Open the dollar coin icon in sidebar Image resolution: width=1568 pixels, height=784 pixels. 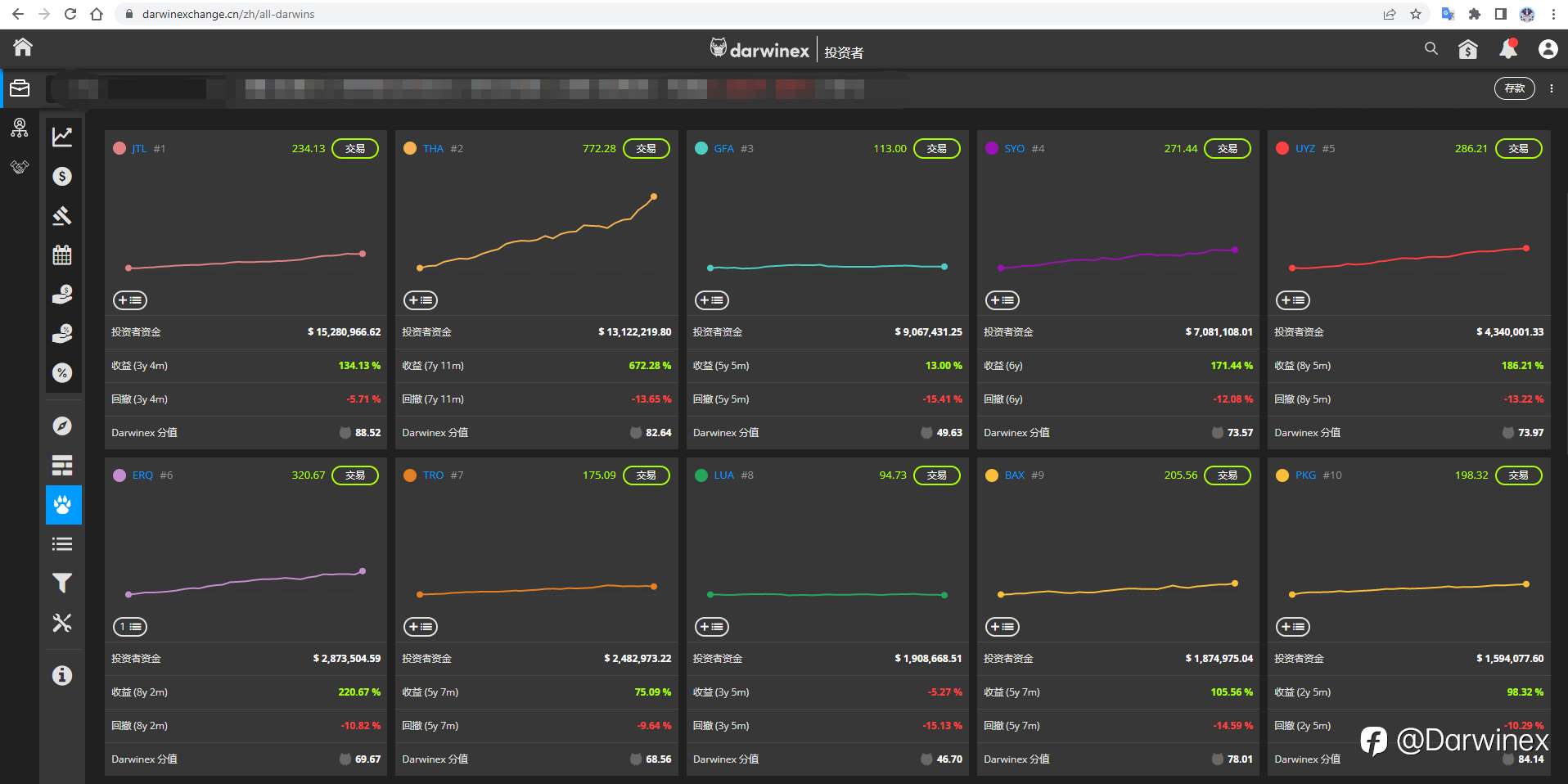62,176
